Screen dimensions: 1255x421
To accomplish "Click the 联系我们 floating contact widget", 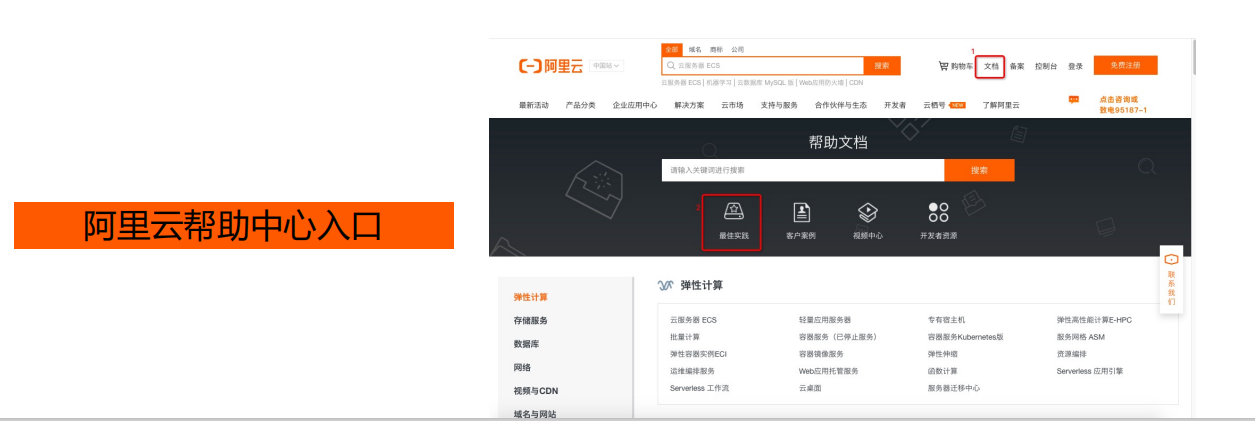I will coord(1171,281).
